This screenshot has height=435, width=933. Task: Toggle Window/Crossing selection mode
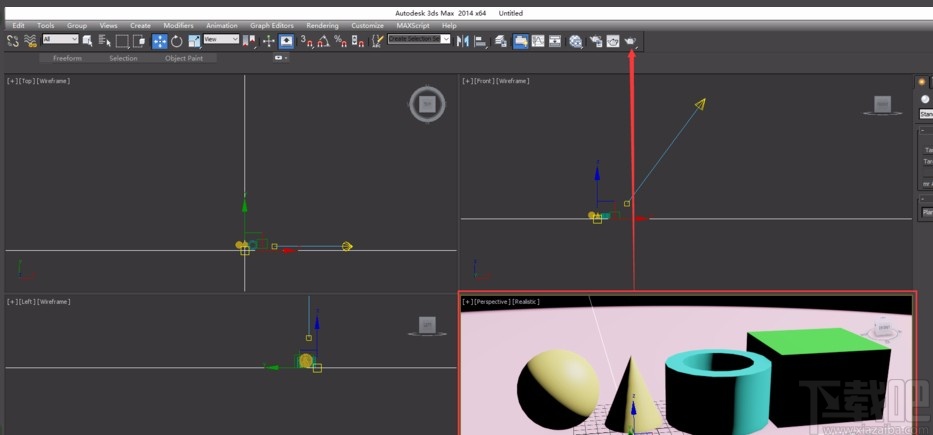[x=139, y=40]
